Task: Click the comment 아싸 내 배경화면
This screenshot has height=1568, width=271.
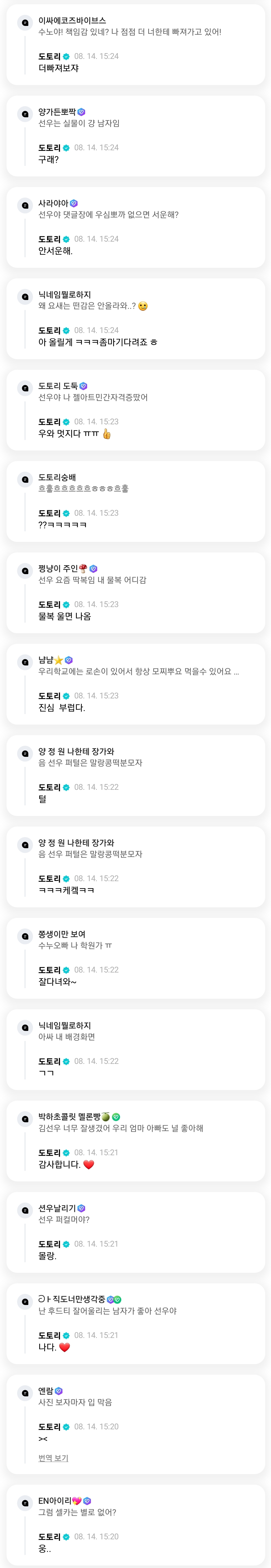Action: click(66, 1037)
